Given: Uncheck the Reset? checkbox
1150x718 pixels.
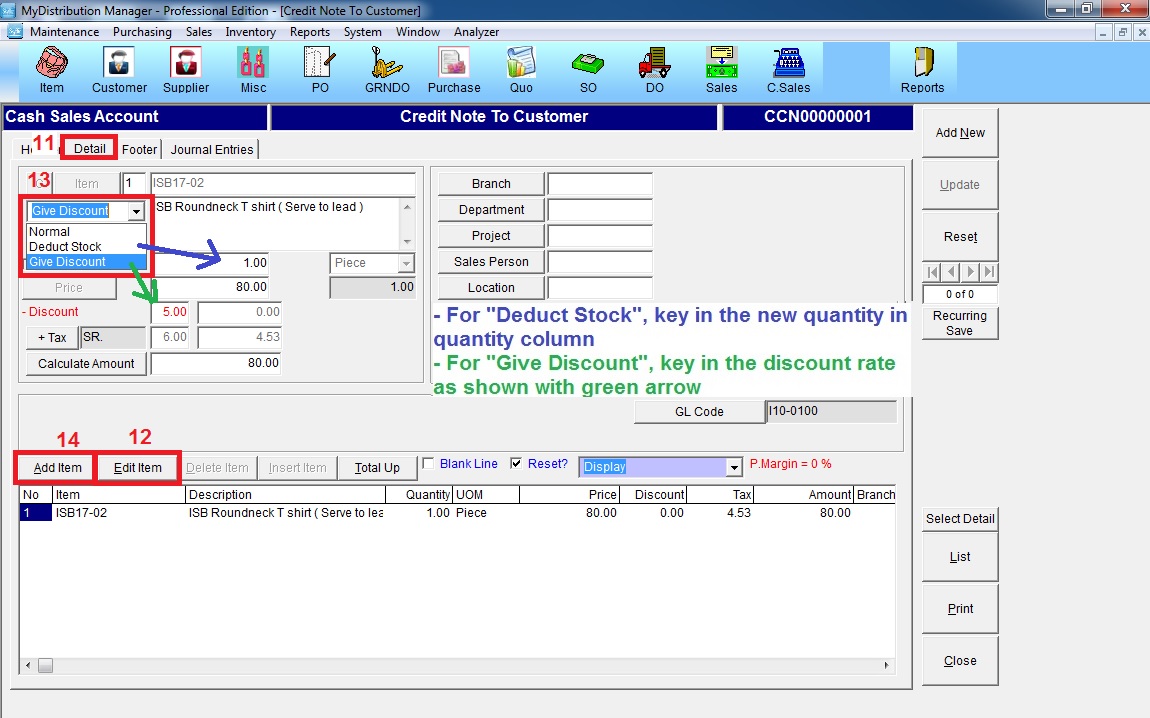Looking at the screenshot, I should coord(516,464).
